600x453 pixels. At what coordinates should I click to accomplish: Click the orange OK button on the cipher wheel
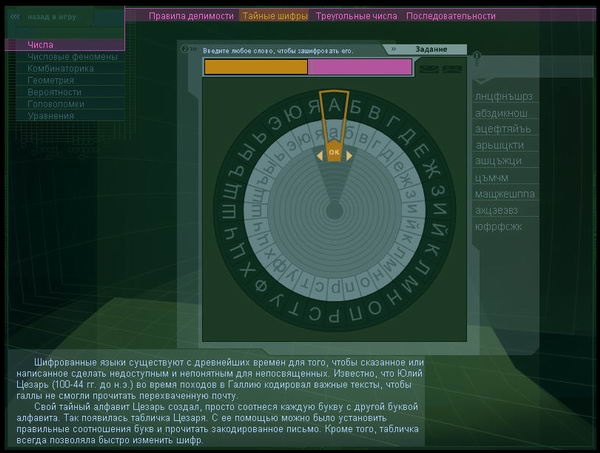(334, 153)
